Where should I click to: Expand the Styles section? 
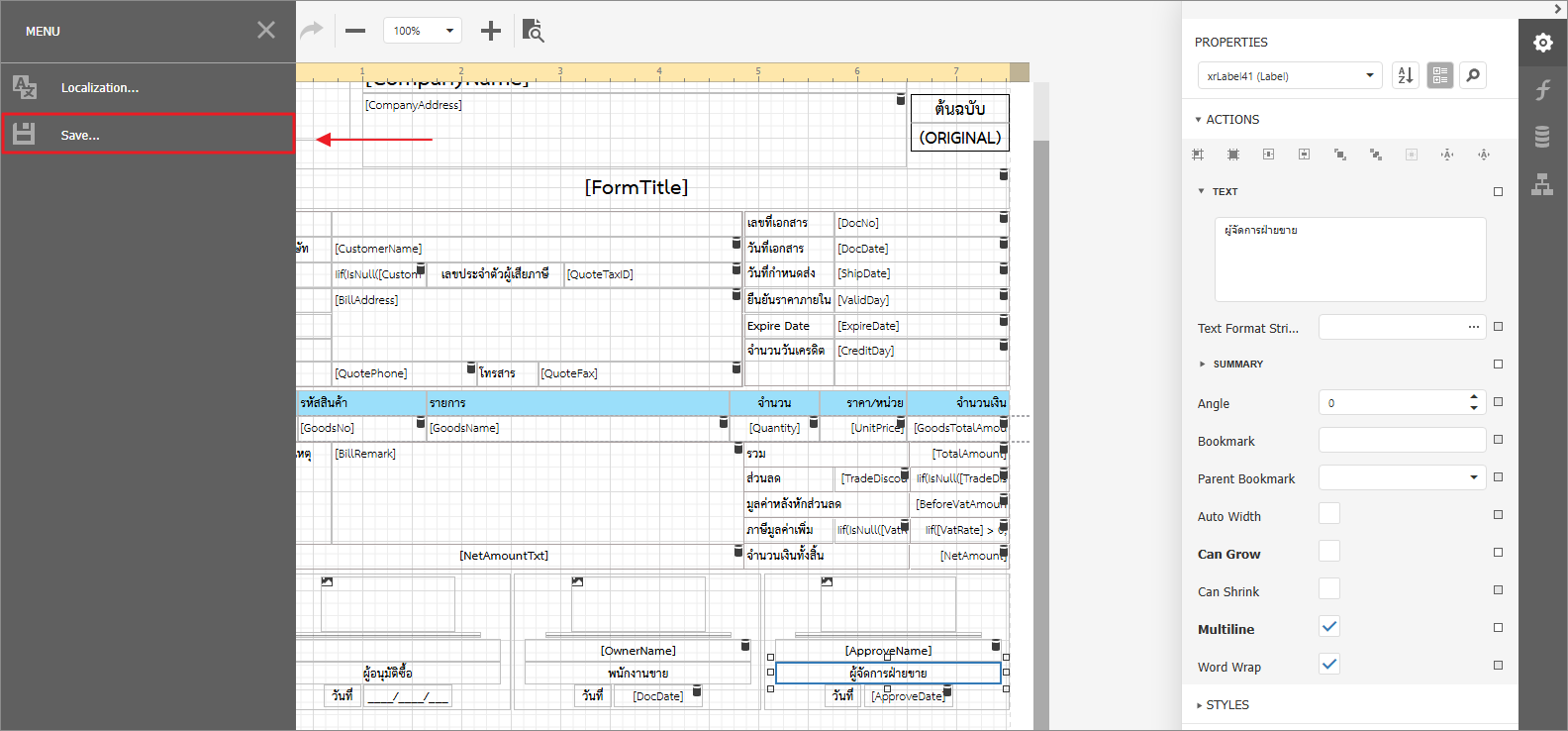[1226, 704]
